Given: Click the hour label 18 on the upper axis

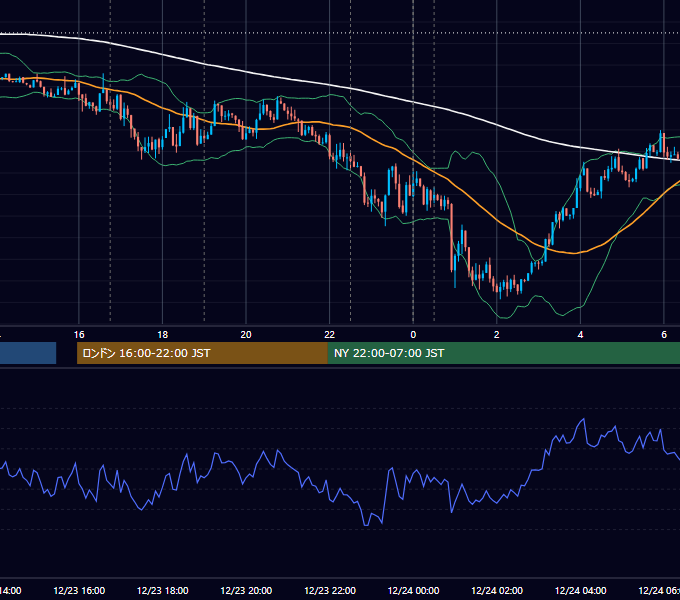Looking at the screenshot, I should click(163, 335).
